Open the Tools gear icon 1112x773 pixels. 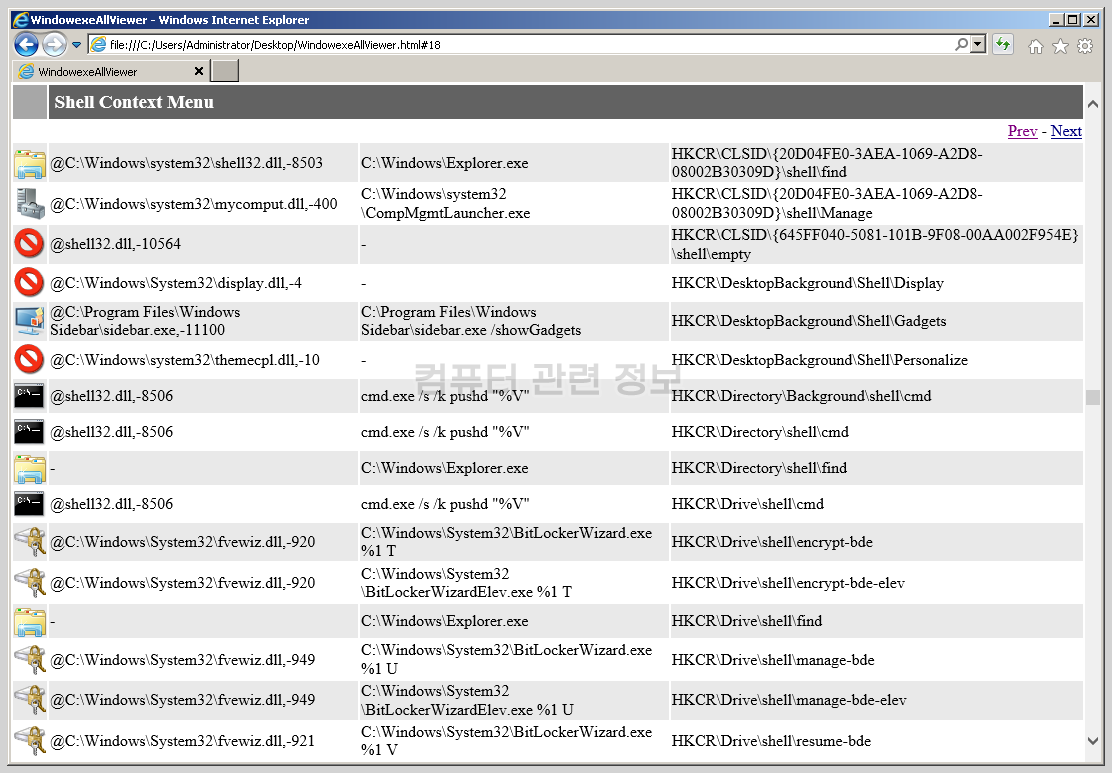point(1085,46)
